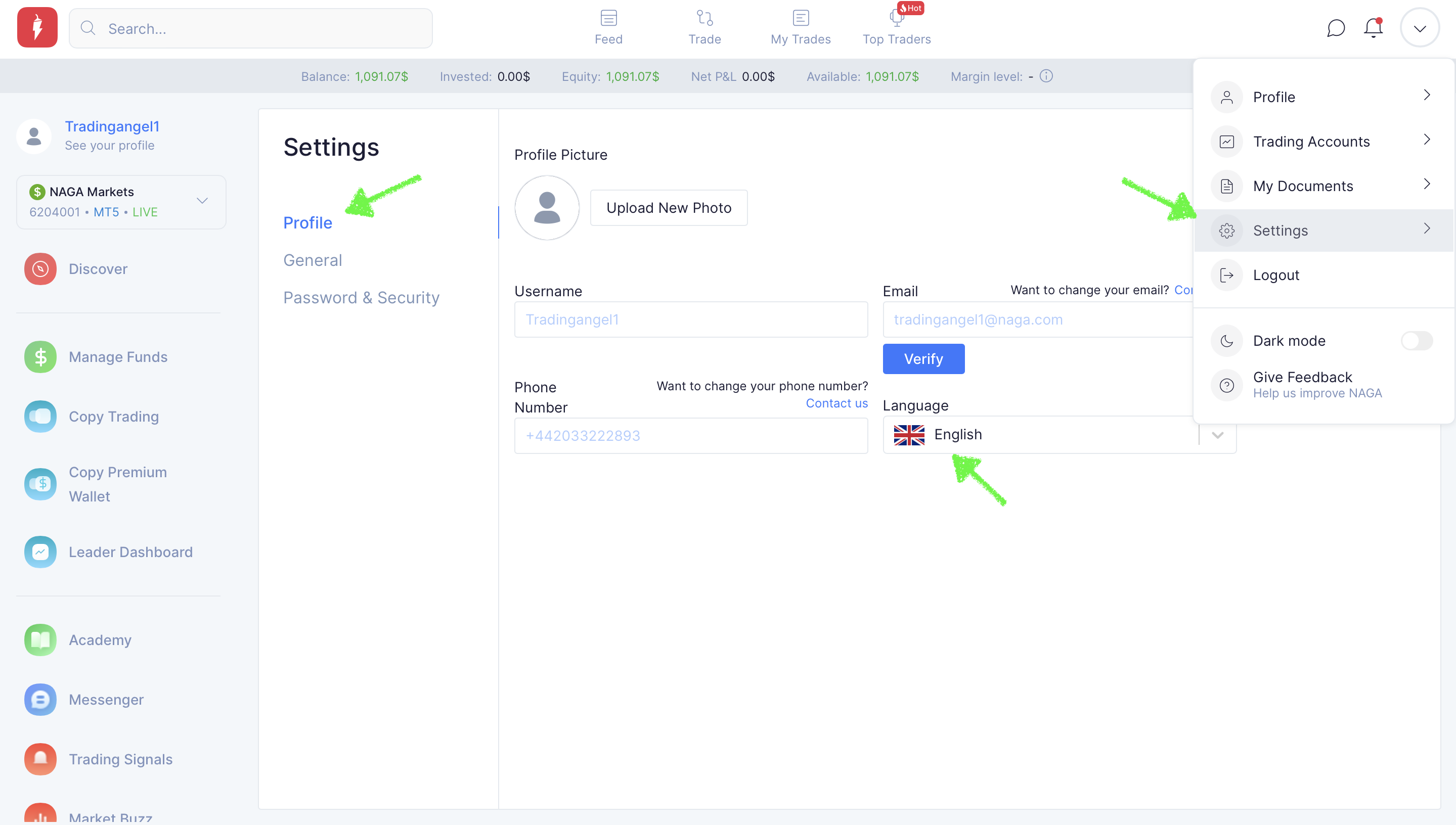Switch to Password & Security settings tab
Image resolution: width=1456 pixels, height=825 pixels.
361,297
